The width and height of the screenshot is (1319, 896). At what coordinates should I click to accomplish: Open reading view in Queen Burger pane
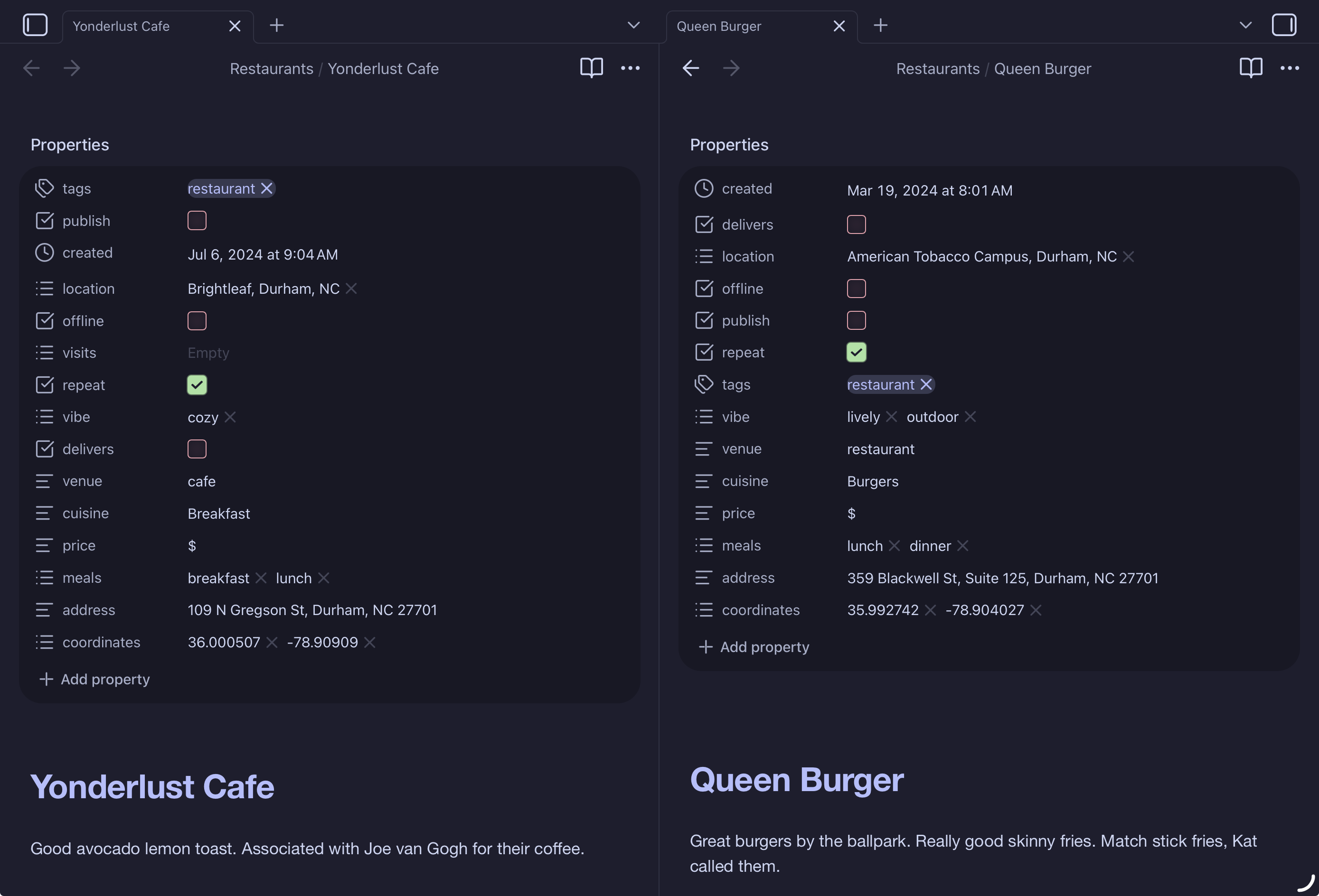coord(1251,68)
